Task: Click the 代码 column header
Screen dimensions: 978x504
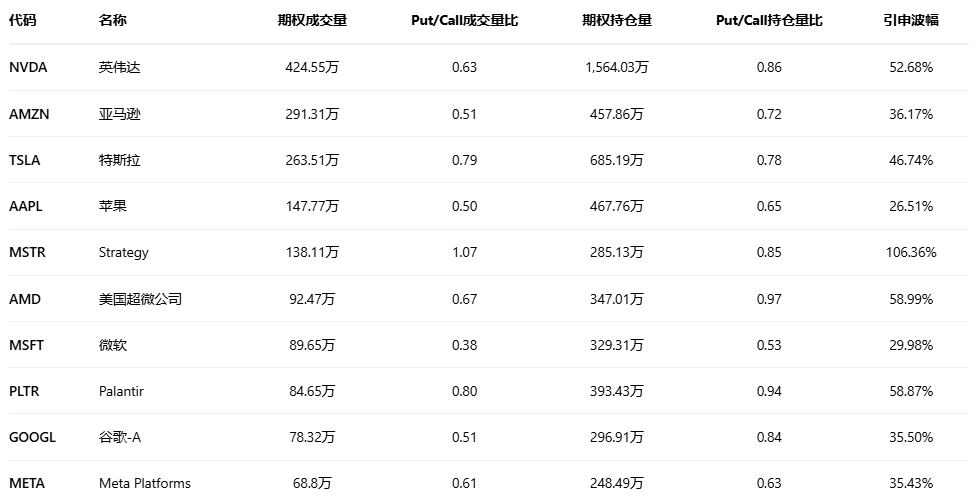Action: click(x=22, y=21)
